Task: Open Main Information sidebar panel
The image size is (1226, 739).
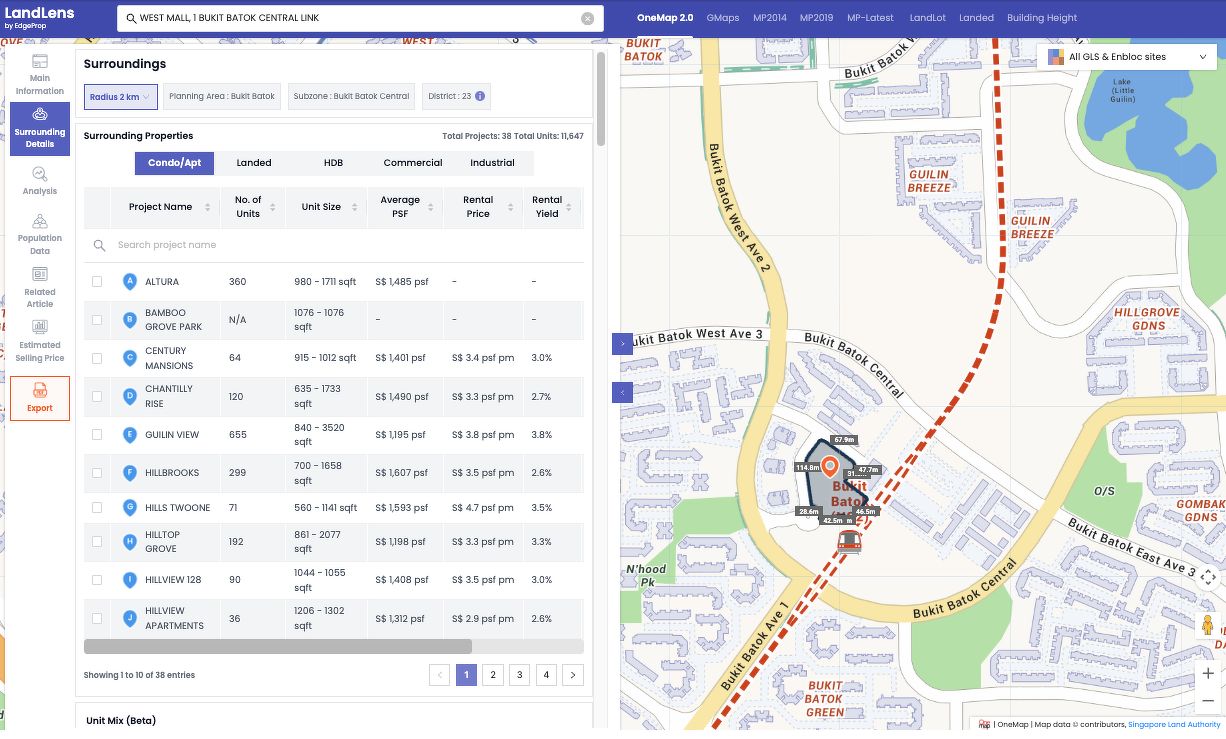Action: 40,74
